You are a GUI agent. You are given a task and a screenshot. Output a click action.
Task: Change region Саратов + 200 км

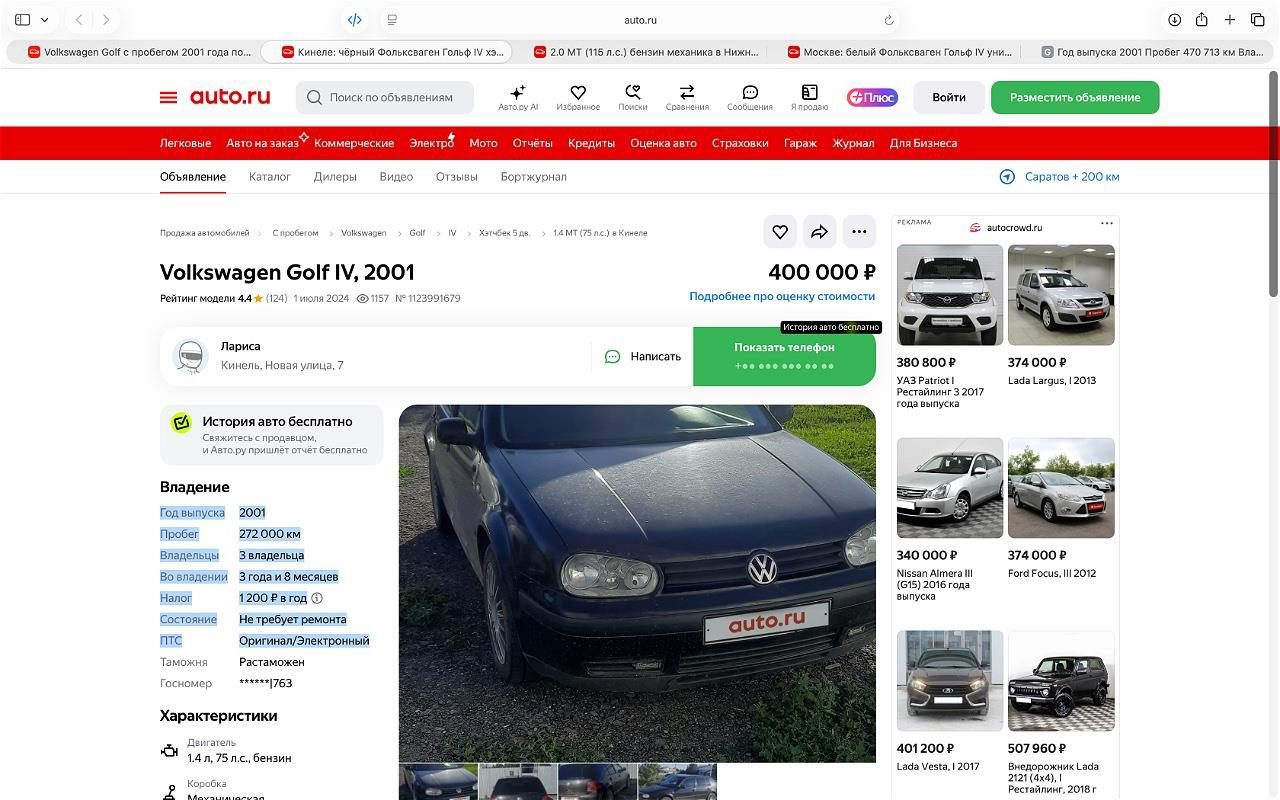pos(1059,177)
